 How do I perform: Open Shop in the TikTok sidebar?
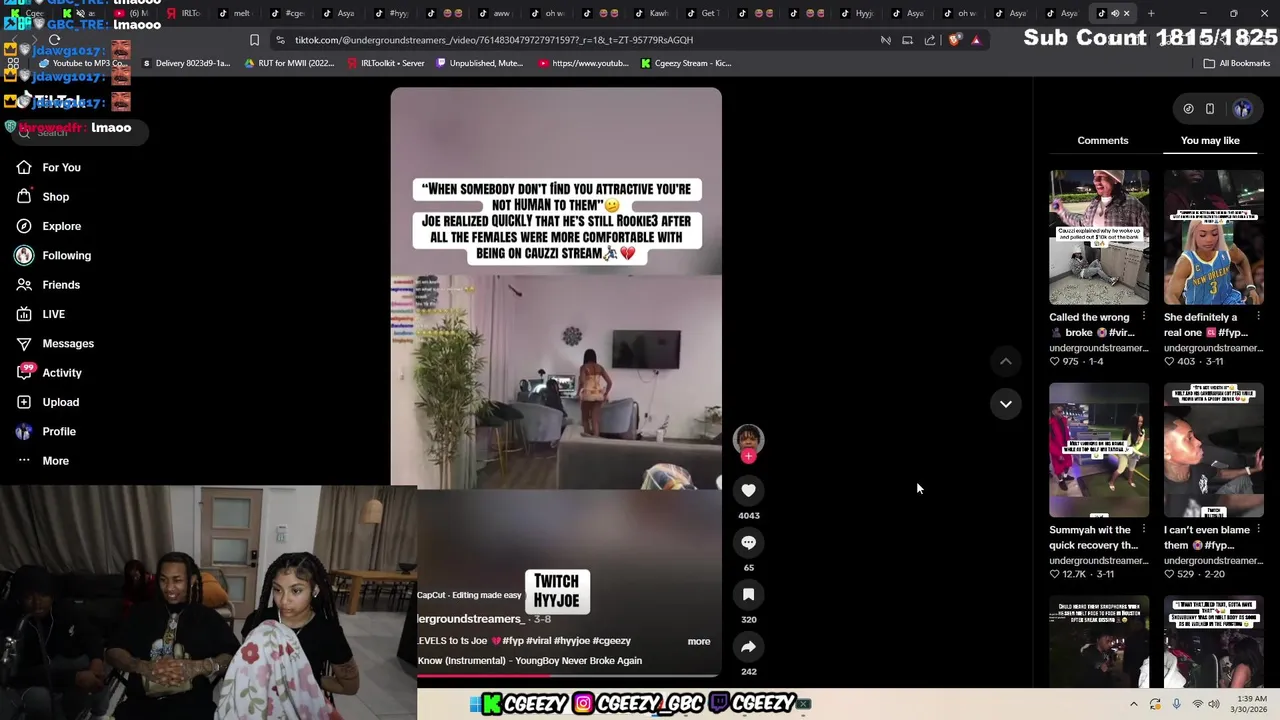(x=55, y=197)
